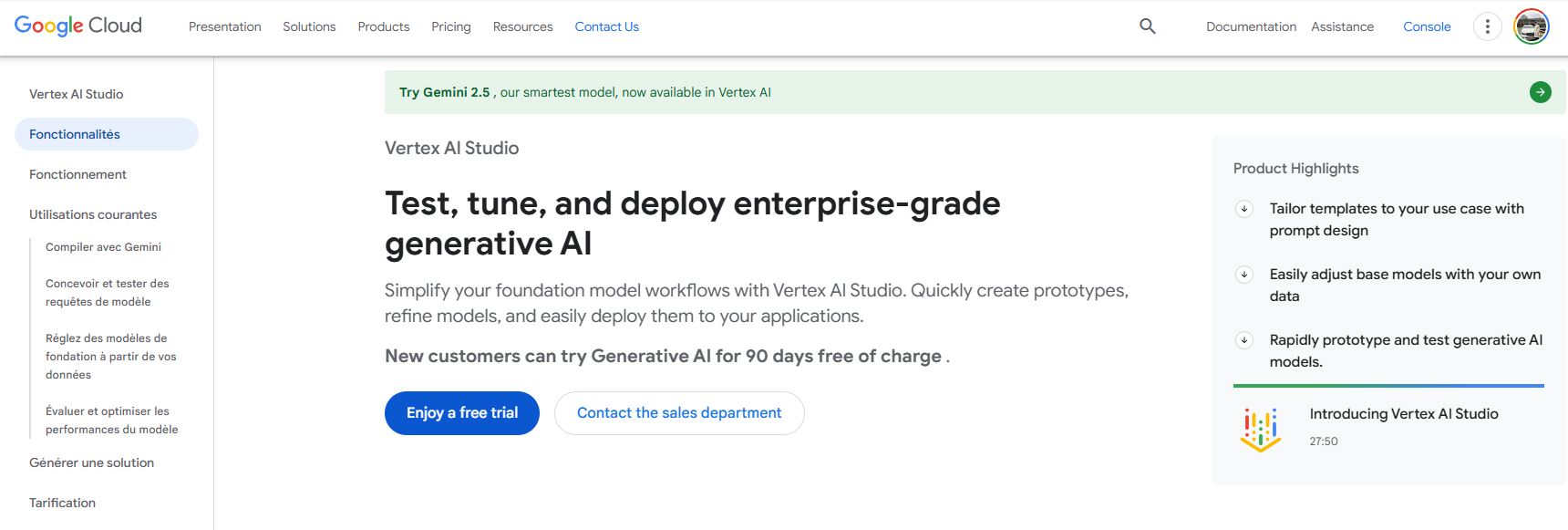Open Assistance link
This screenshot has height=530, width=1568.
pyautogui.click(x=1342, y=26)
